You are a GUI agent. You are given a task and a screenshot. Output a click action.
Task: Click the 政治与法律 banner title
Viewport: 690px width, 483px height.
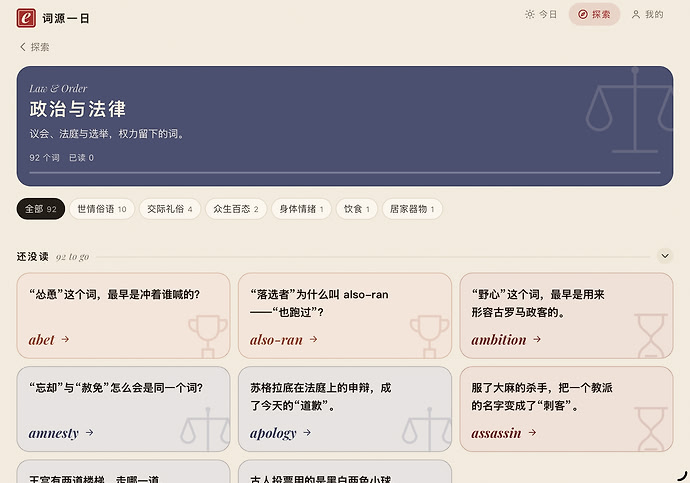78,109
